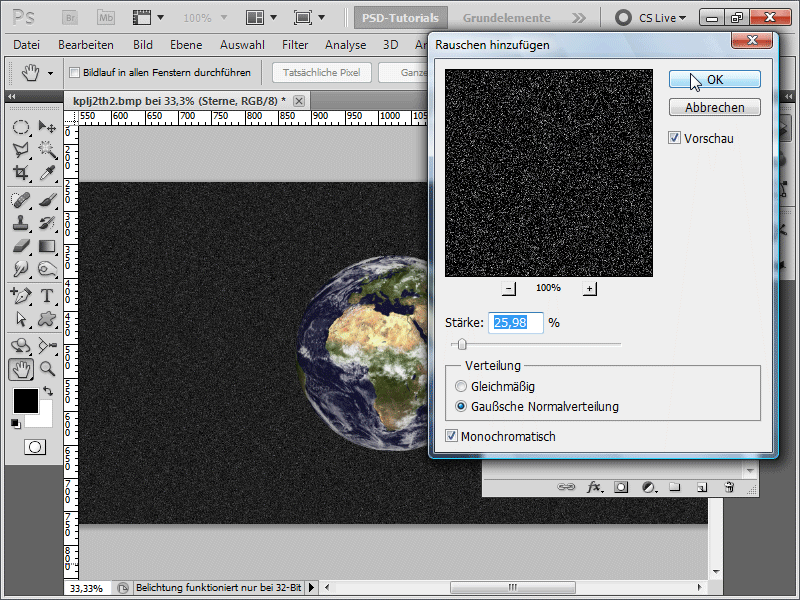This screenshot has height=600, width=800.
Task: Select the Crop tool
Action: pyautogui.click(x=20, y=172)
